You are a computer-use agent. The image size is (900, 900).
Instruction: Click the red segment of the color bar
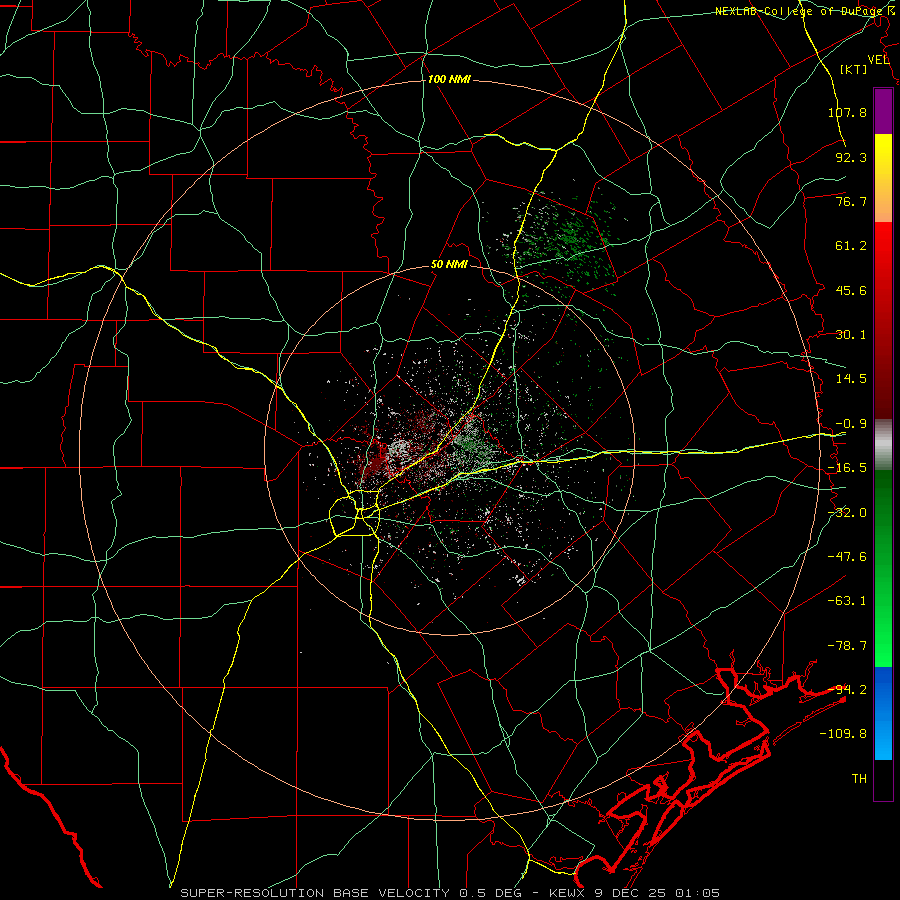[x=883, y=320]
